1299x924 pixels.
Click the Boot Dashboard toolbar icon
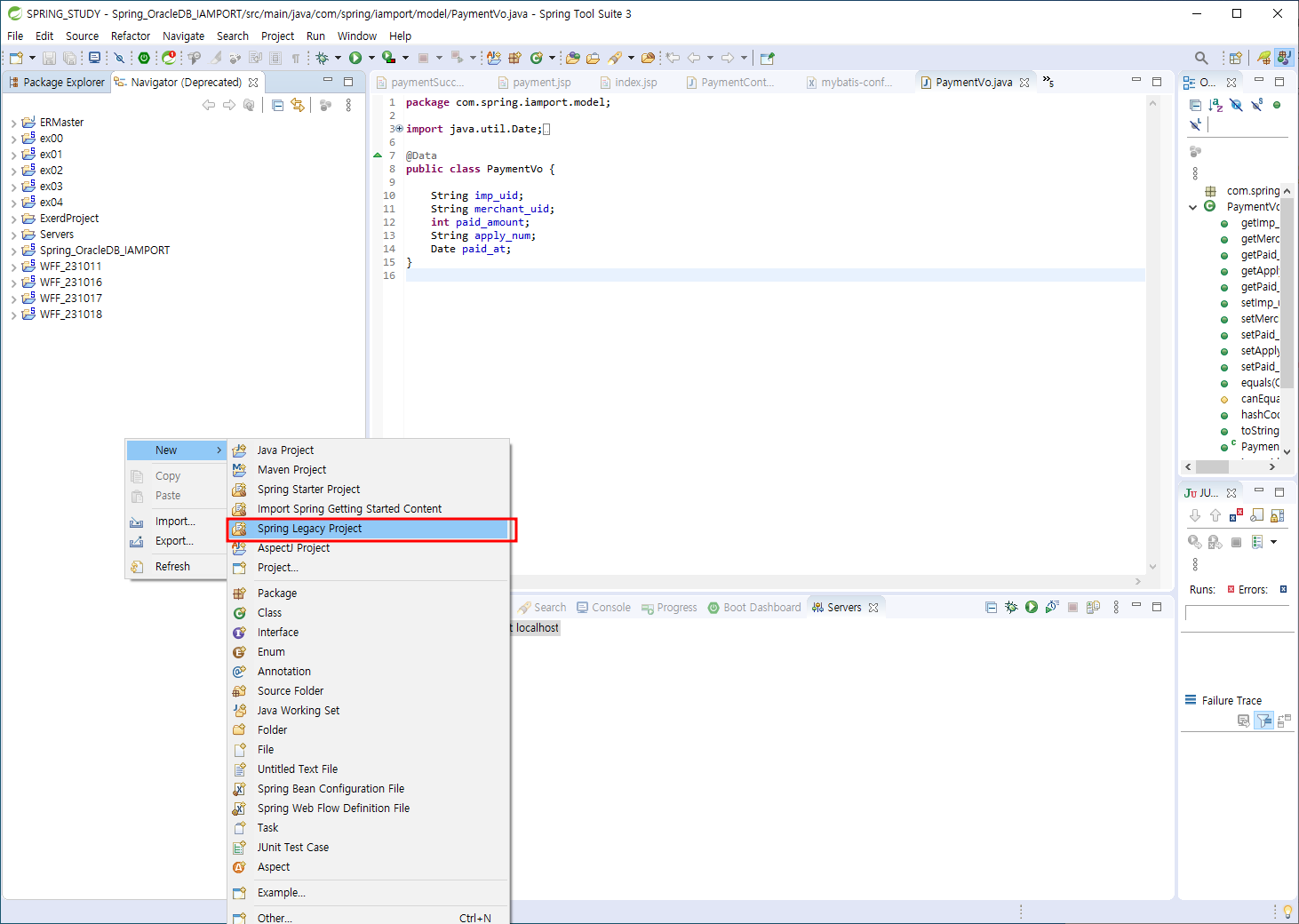point(144,58)
